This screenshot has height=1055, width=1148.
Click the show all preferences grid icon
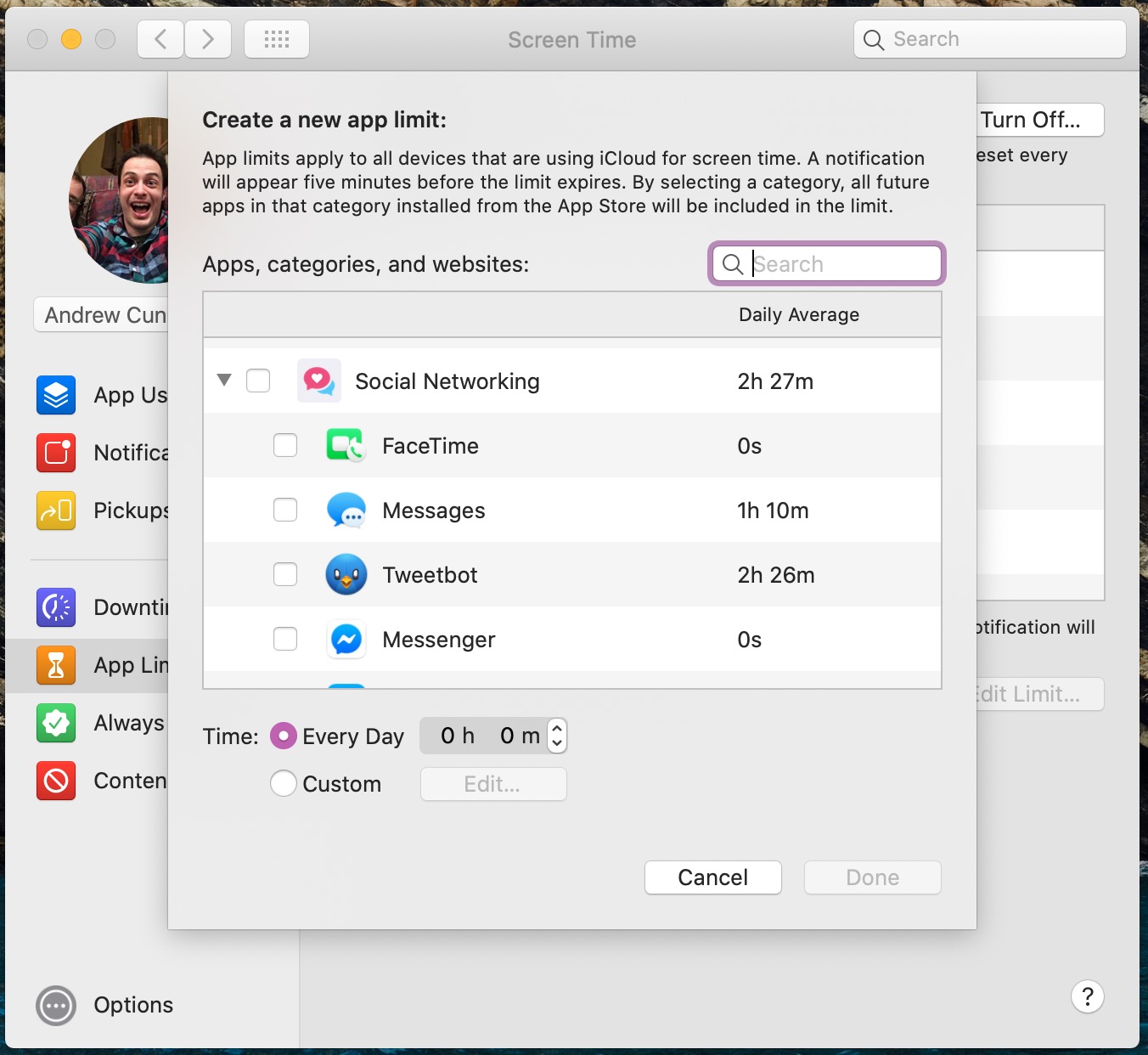tap(277, 40)
